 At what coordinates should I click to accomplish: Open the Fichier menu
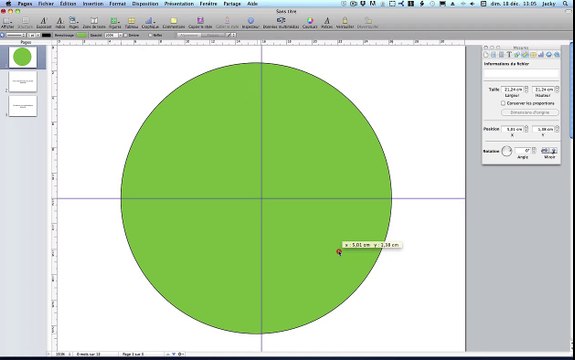click(46, 4)
